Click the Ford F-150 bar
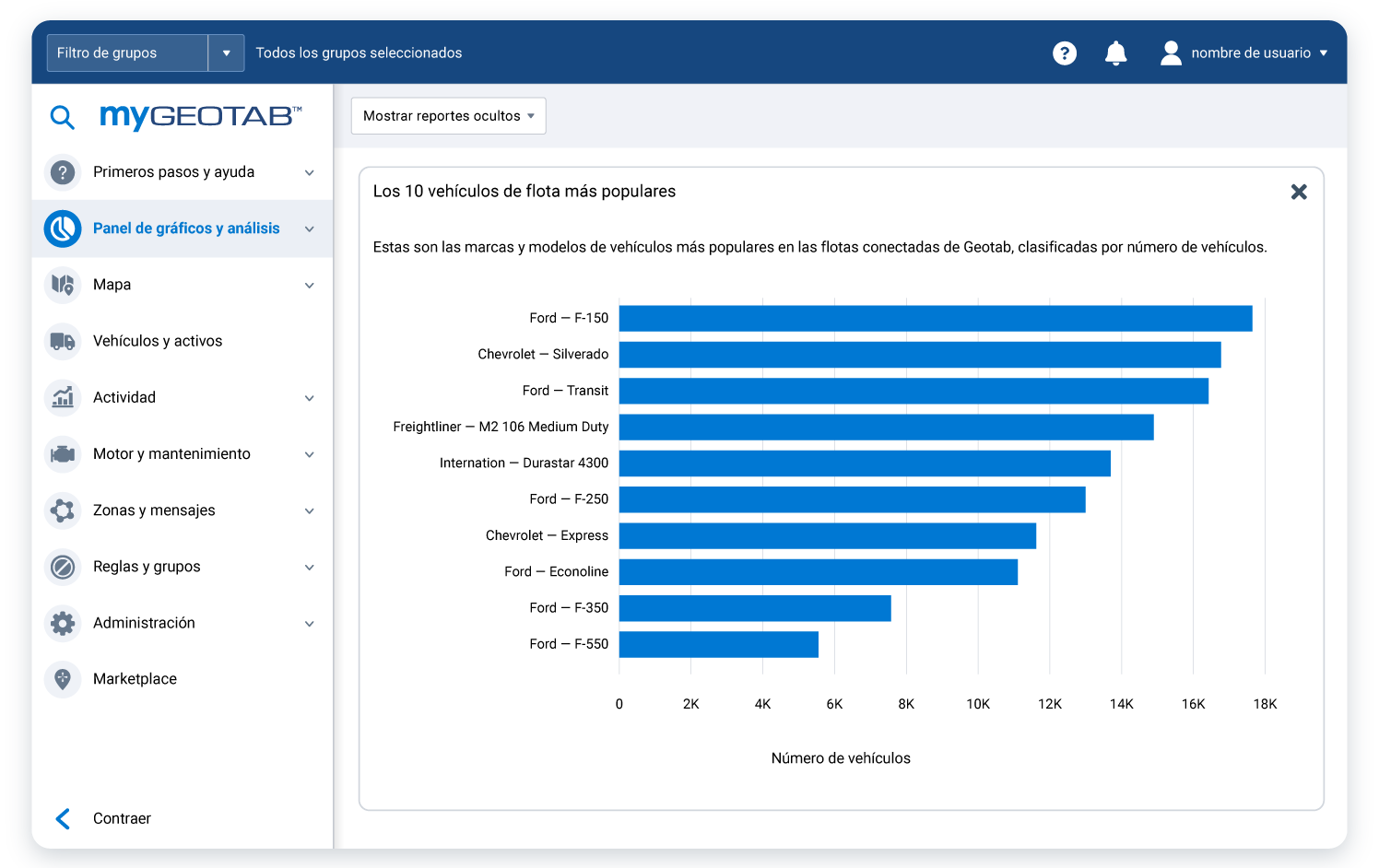The width and height of the screenshot is (1379, 868). (936, 319)
